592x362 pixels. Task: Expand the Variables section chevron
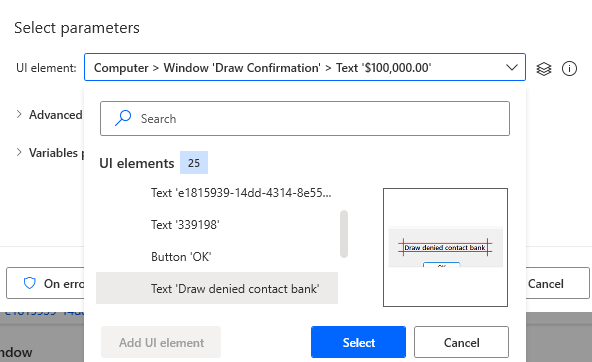point(19,153)
